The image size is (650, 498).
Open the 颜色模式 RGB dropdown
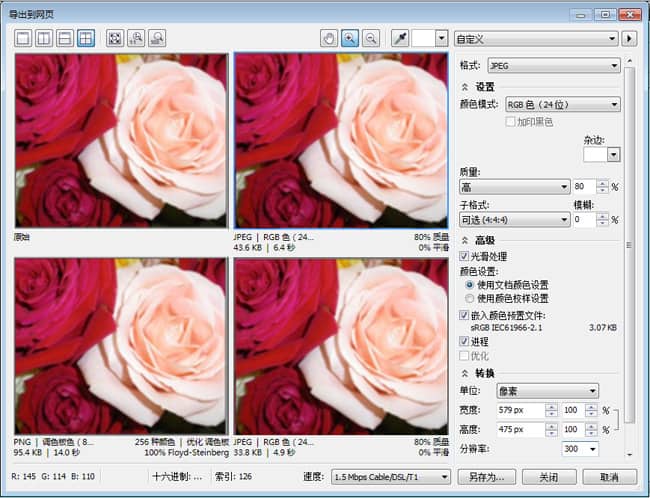pyautogui.click(x=563, y=104)
